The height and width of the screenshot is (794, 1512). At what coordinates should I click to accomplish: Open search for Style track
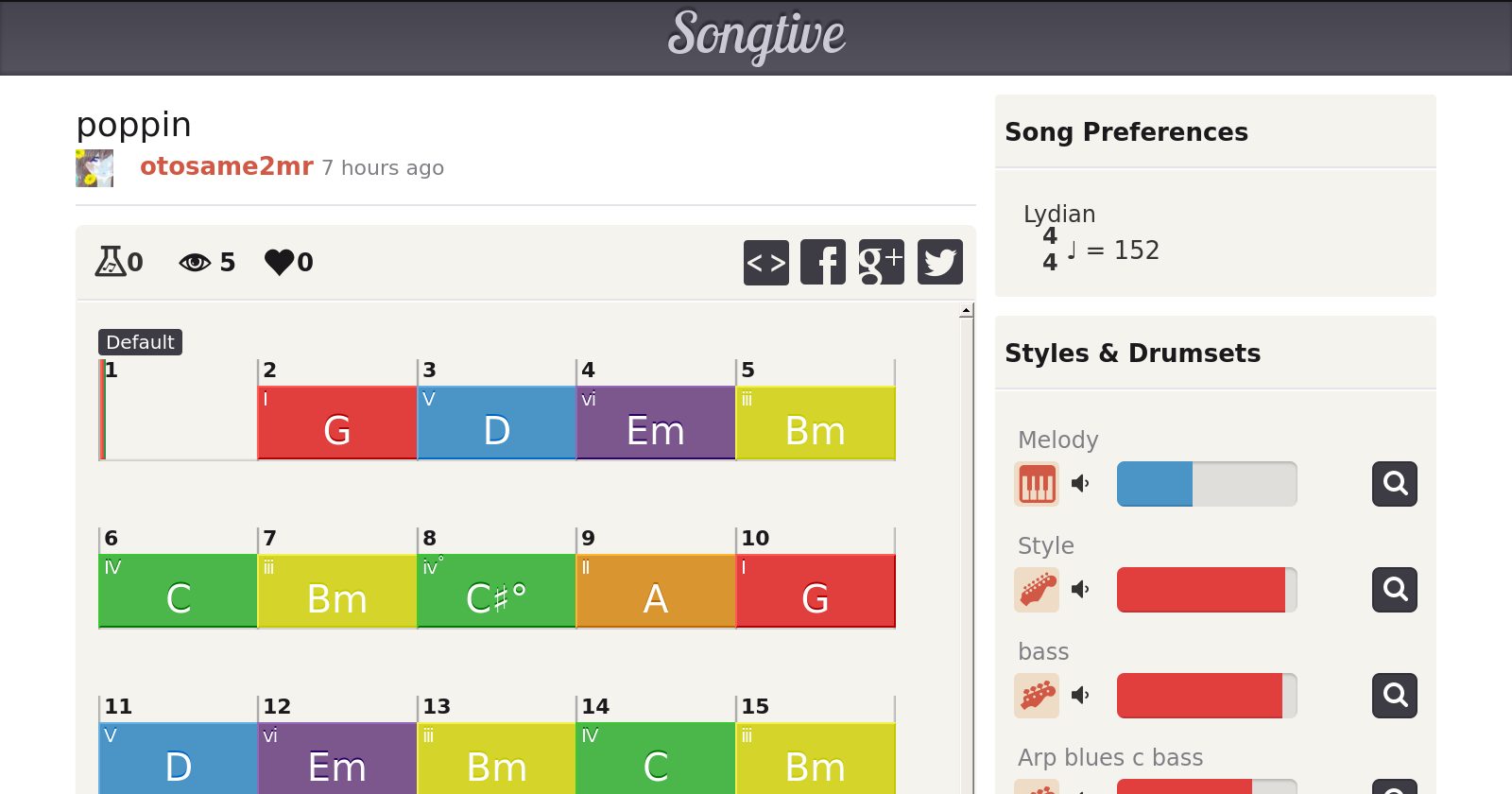1395,590
